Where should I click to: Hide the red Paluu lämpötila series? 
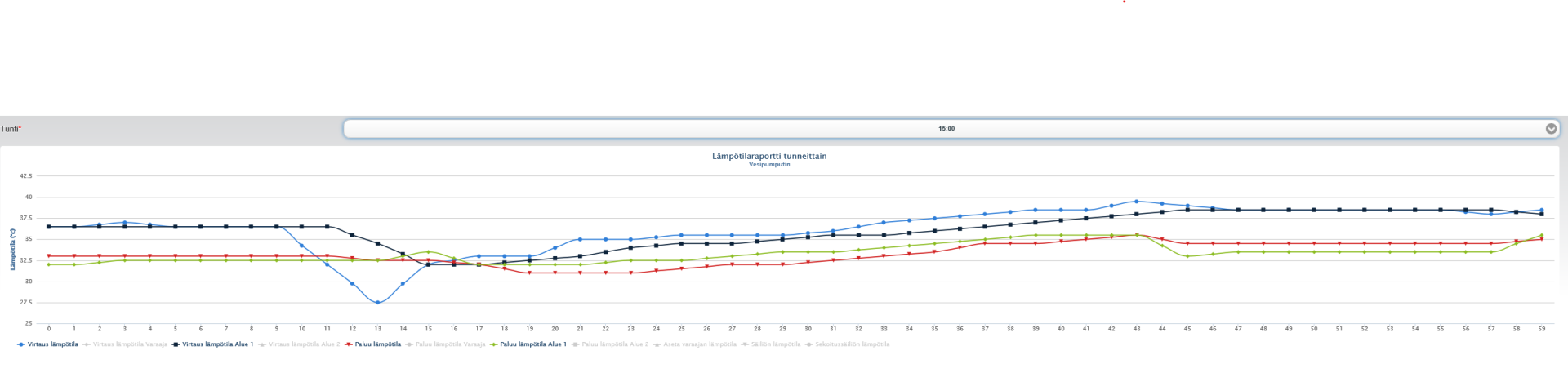pos(377,344)
